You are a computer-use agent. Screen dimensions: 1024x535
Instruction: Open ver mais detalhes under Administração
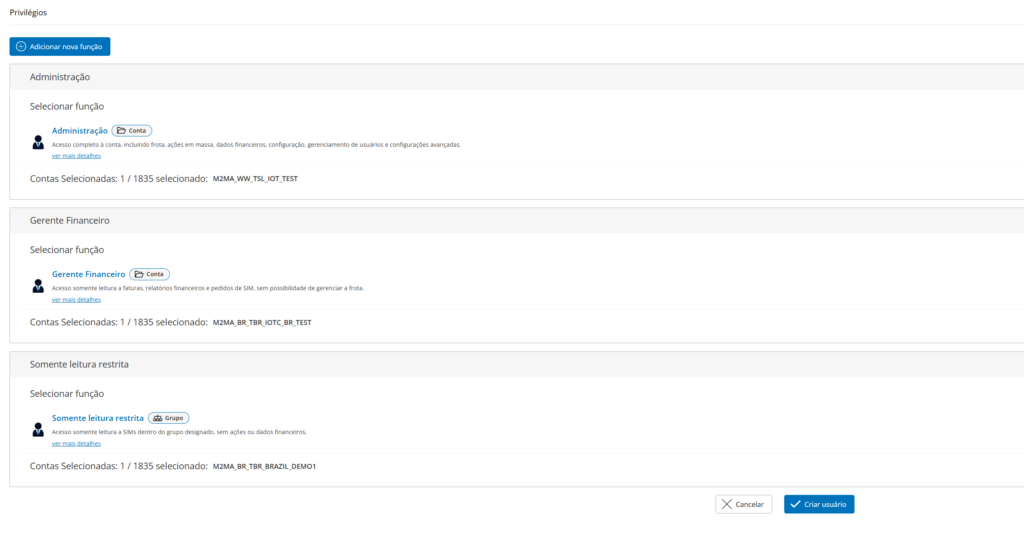76,156
